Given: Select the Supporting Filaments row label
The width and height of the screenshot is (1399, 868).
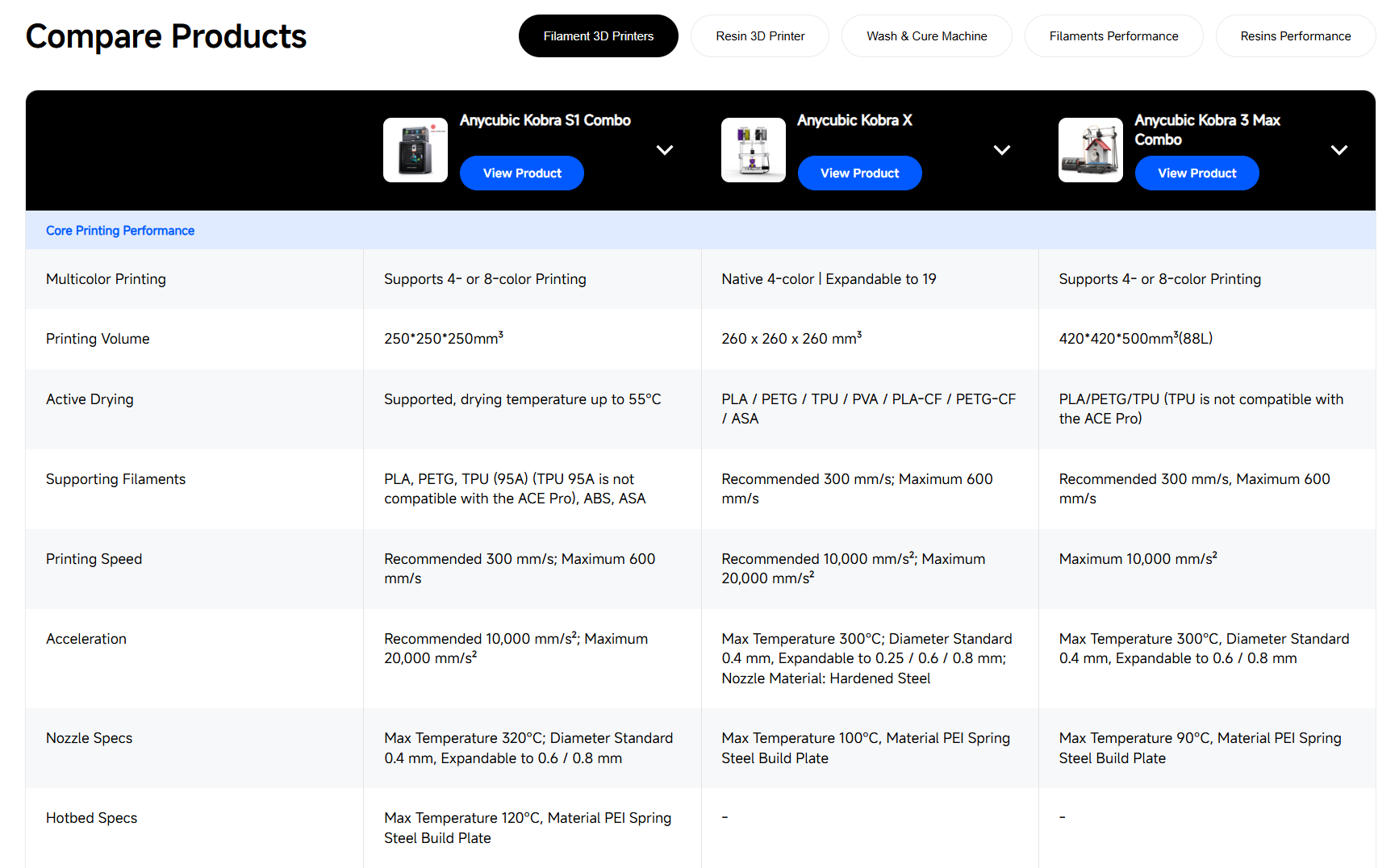Looking at the screenshot, I should pos(115,479).
